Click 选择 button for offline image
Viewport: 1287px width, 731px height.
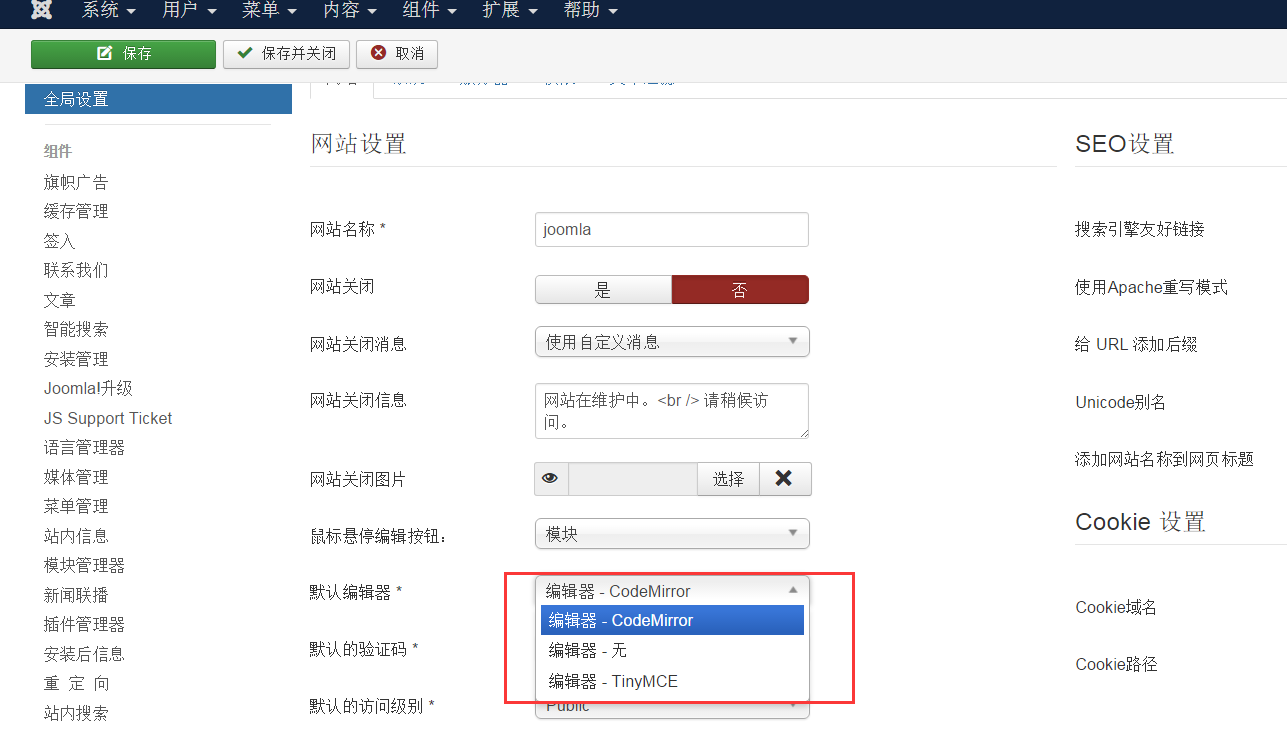tap(728, 479)
